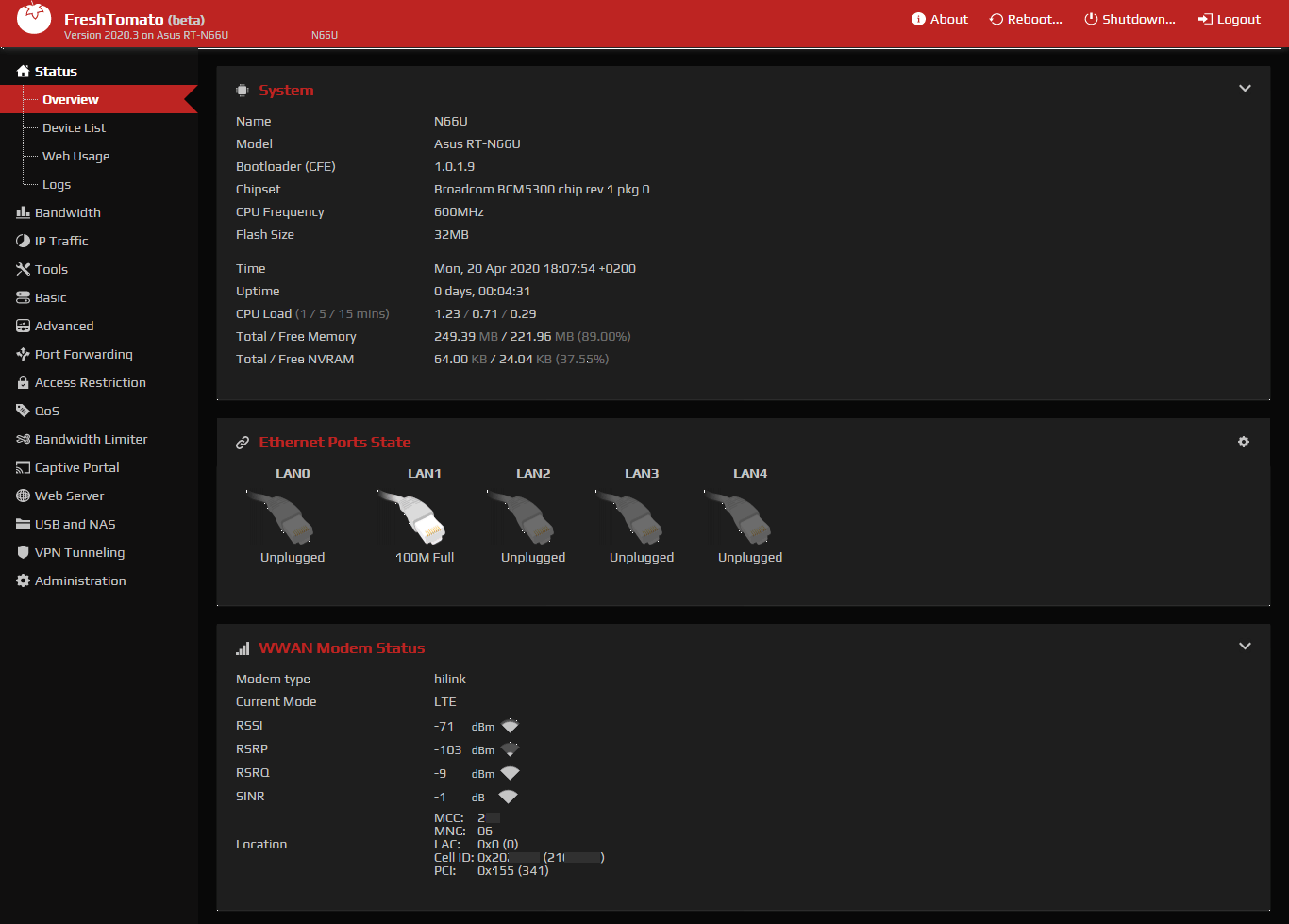
Task: Open the VPN Tunneling menu
Action: click(x=80, y=552)
